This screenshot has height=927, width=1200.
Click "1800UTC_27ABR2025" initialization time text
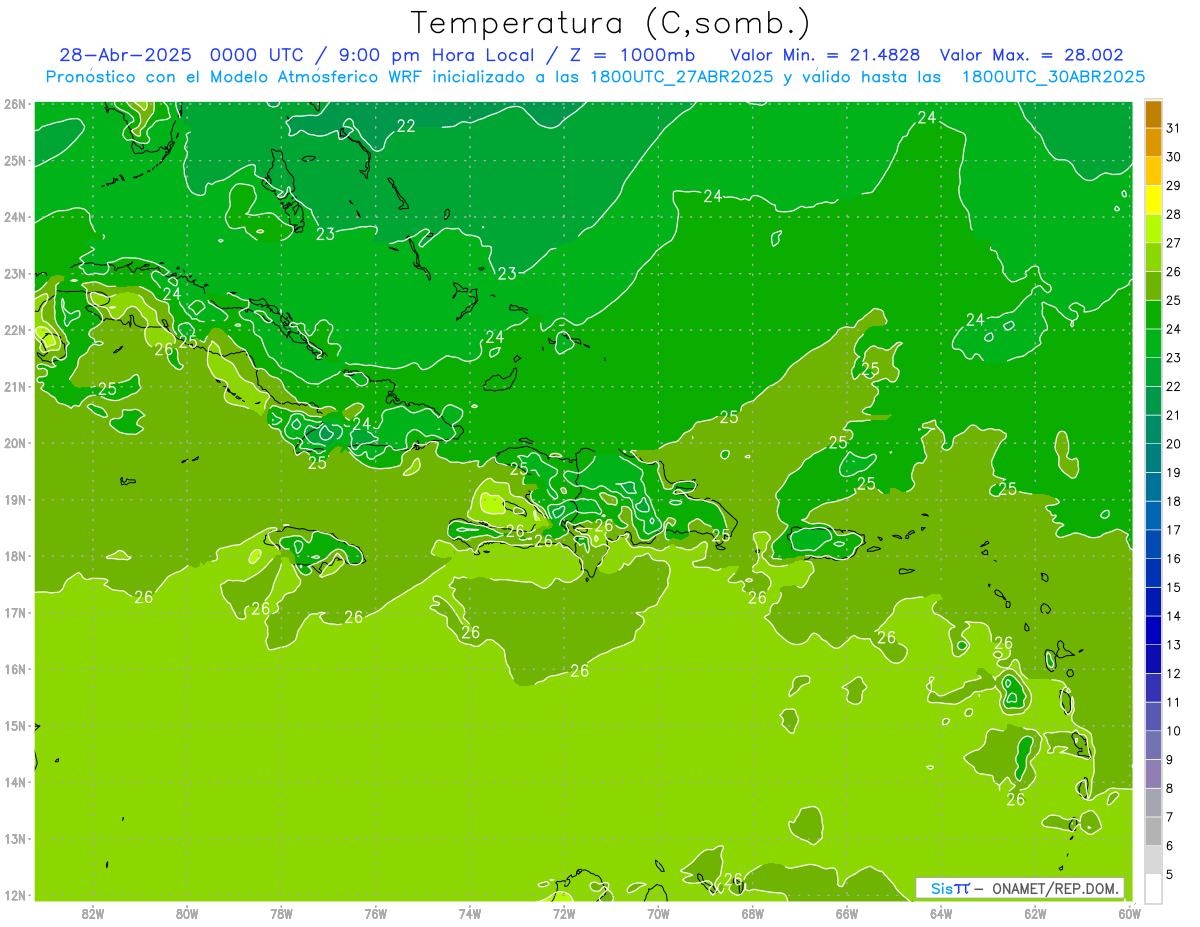tap(682, 77)
